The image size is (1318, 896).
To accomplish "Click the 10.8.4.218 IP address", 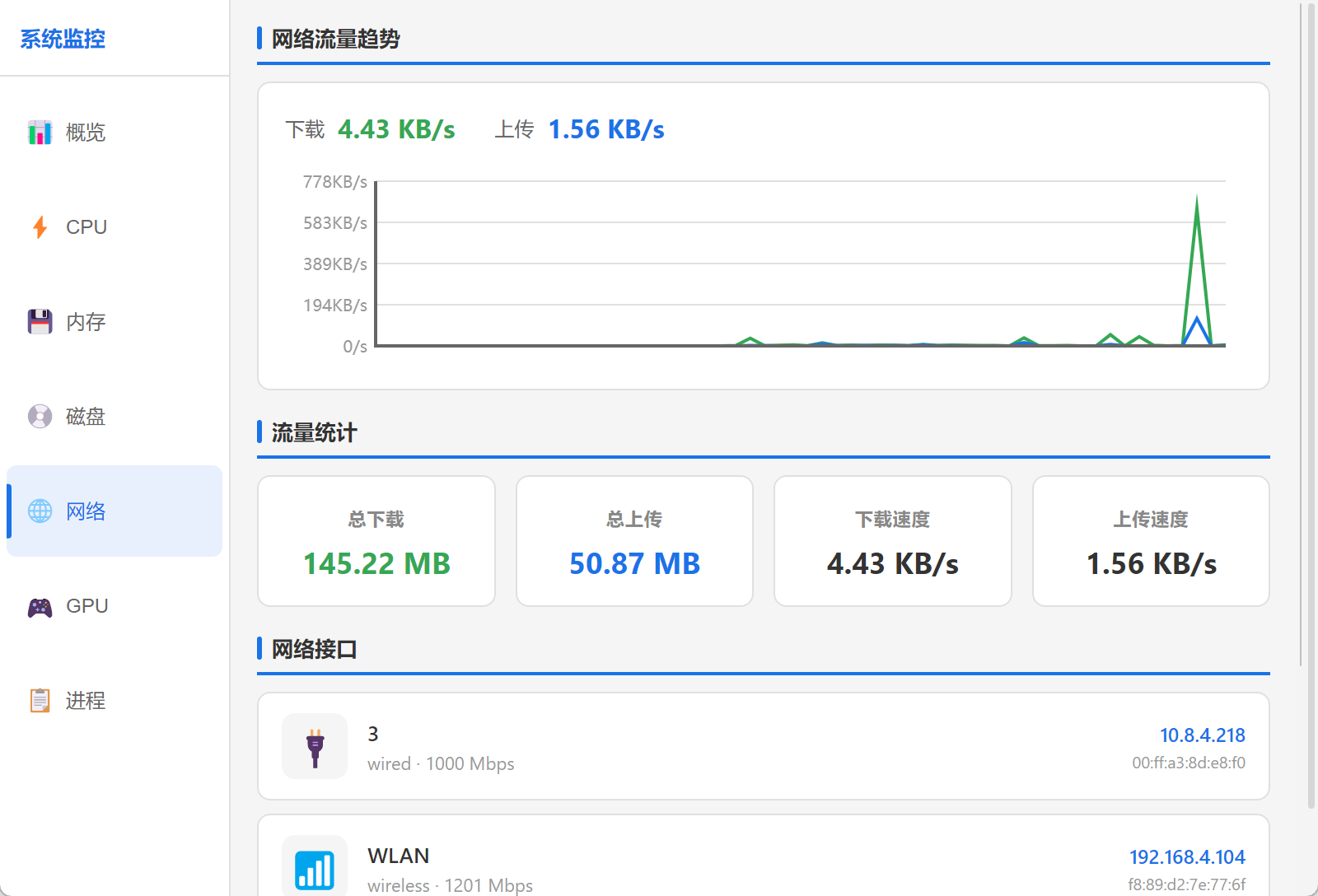I will pos(1202,735).
